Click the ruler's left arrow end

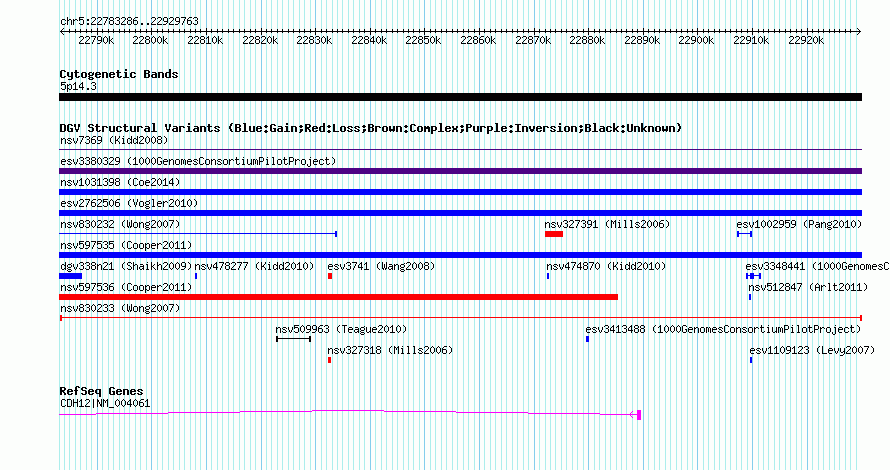tap(62, 32)
